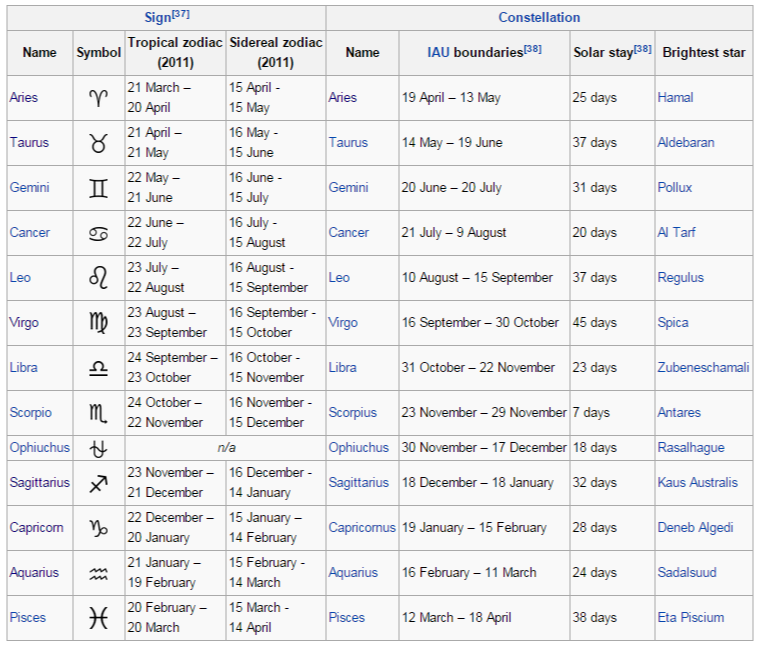This screenshot has height=646, width=759.
Task: Open the Pisces sign link
Action: [x=28, y=617]
